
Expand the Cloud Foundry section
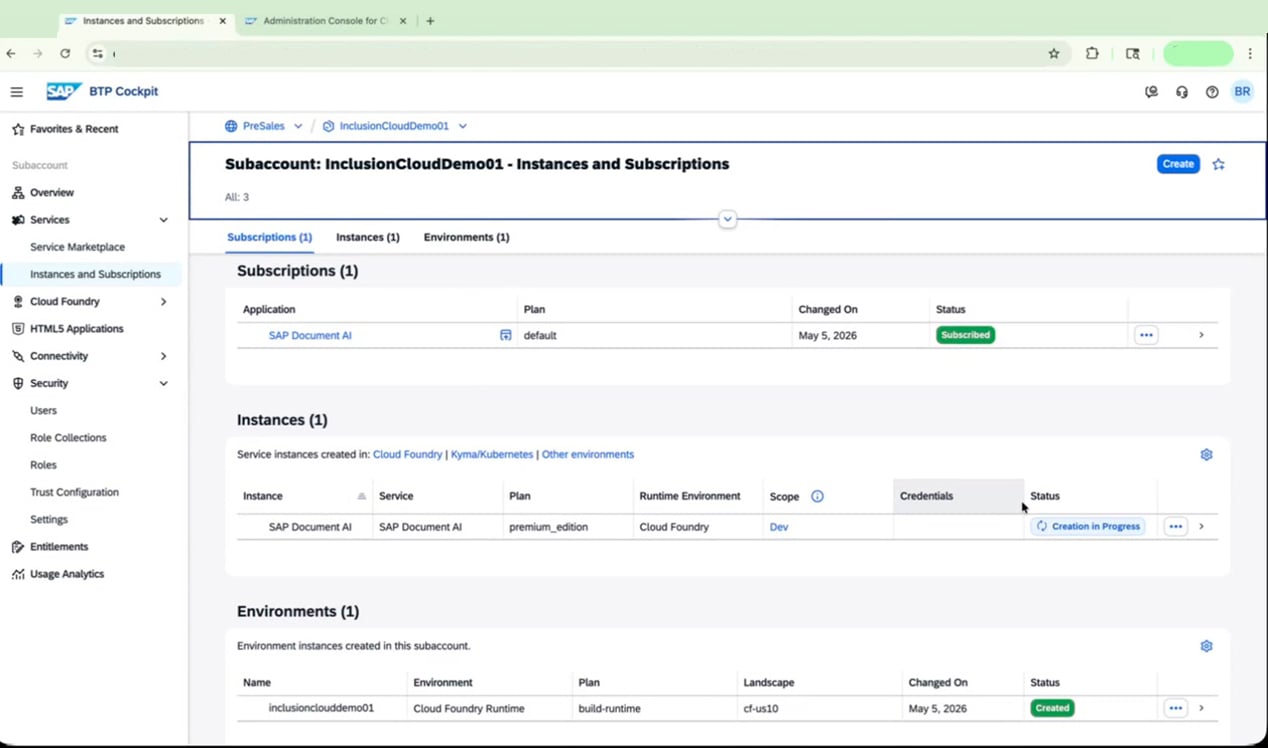coord(164,302)
